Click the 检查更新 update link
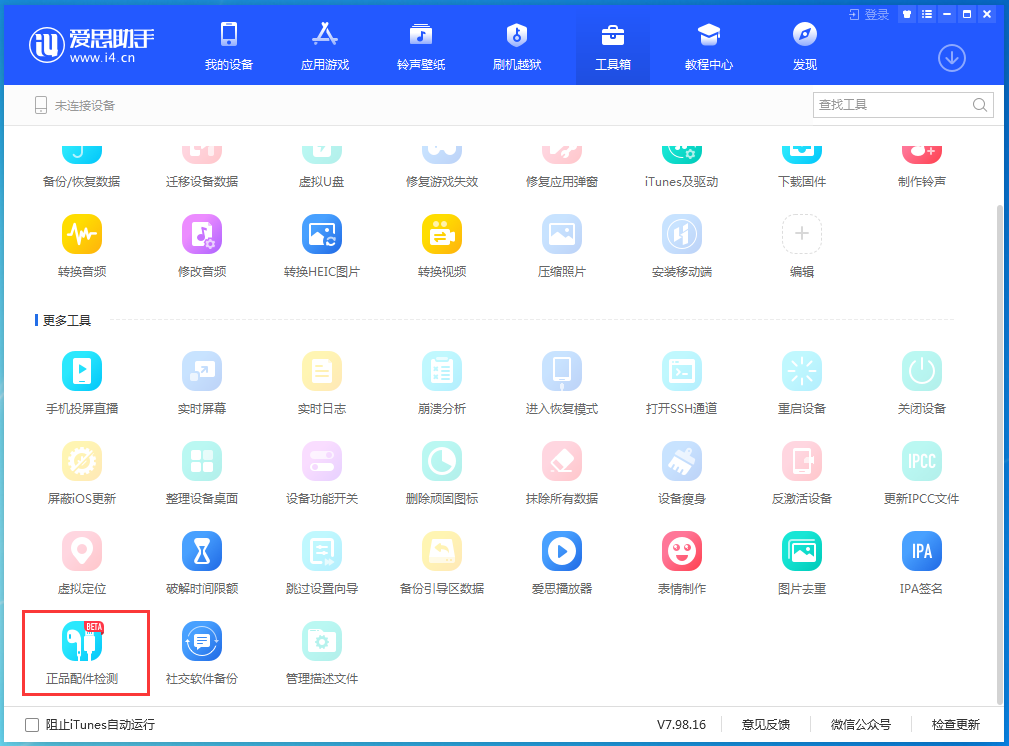Image resolution: width=1009 pixels, height=746 pixels. (x=957, y=724)
